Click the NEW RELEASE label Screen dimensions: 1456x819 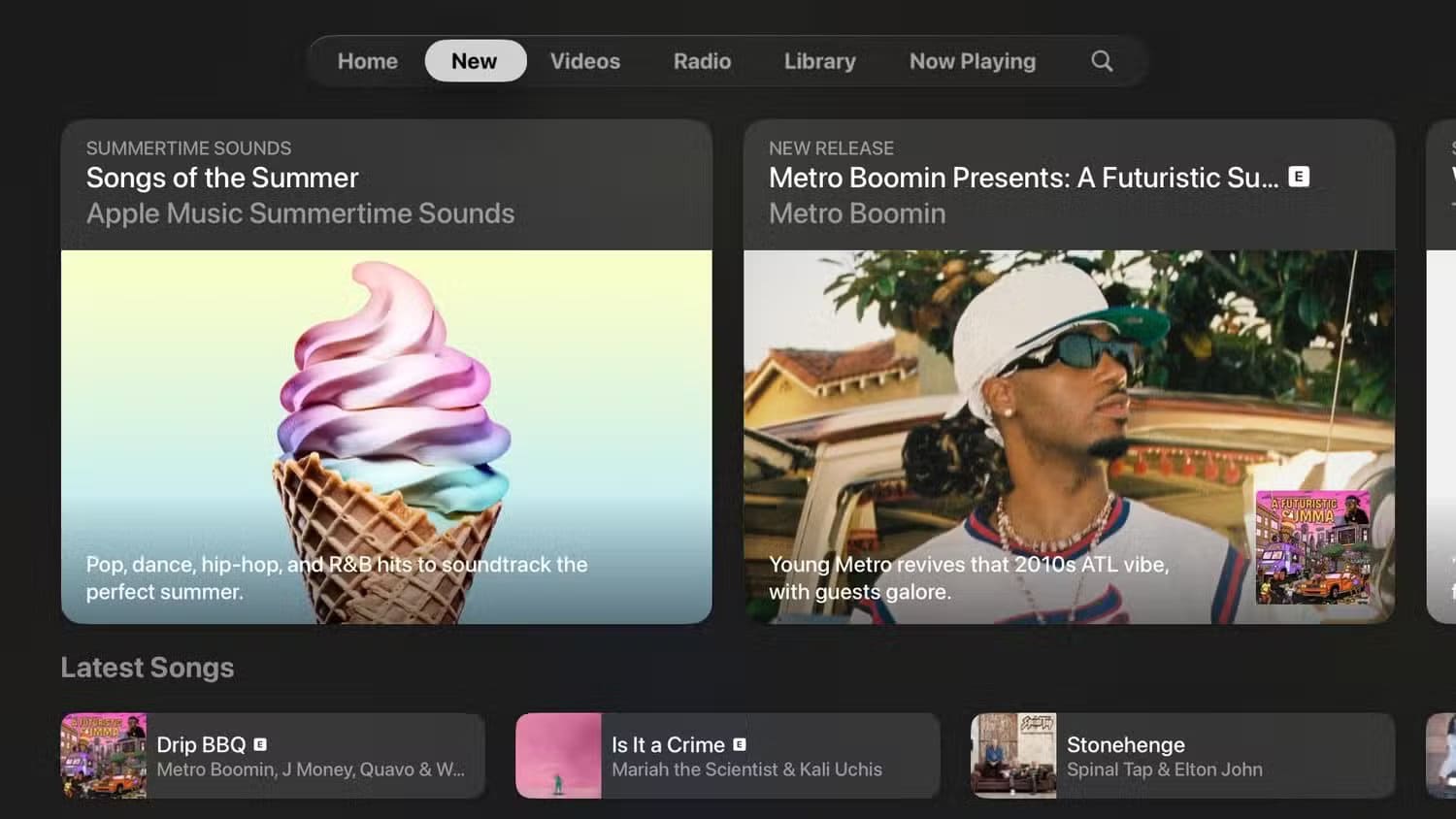tap(831, 148)
